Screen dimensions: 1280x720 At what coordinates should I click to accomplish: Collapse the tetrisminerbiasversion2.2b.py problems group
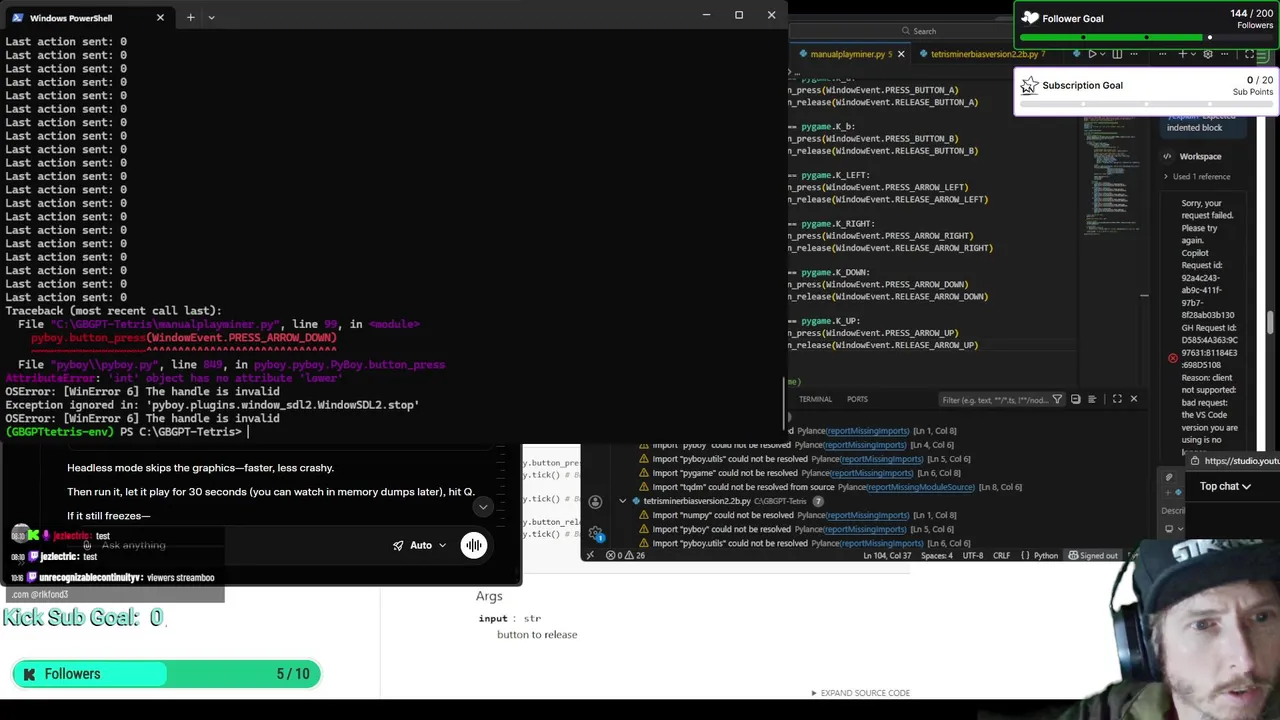pyautogui.click(x=623, y=501)
